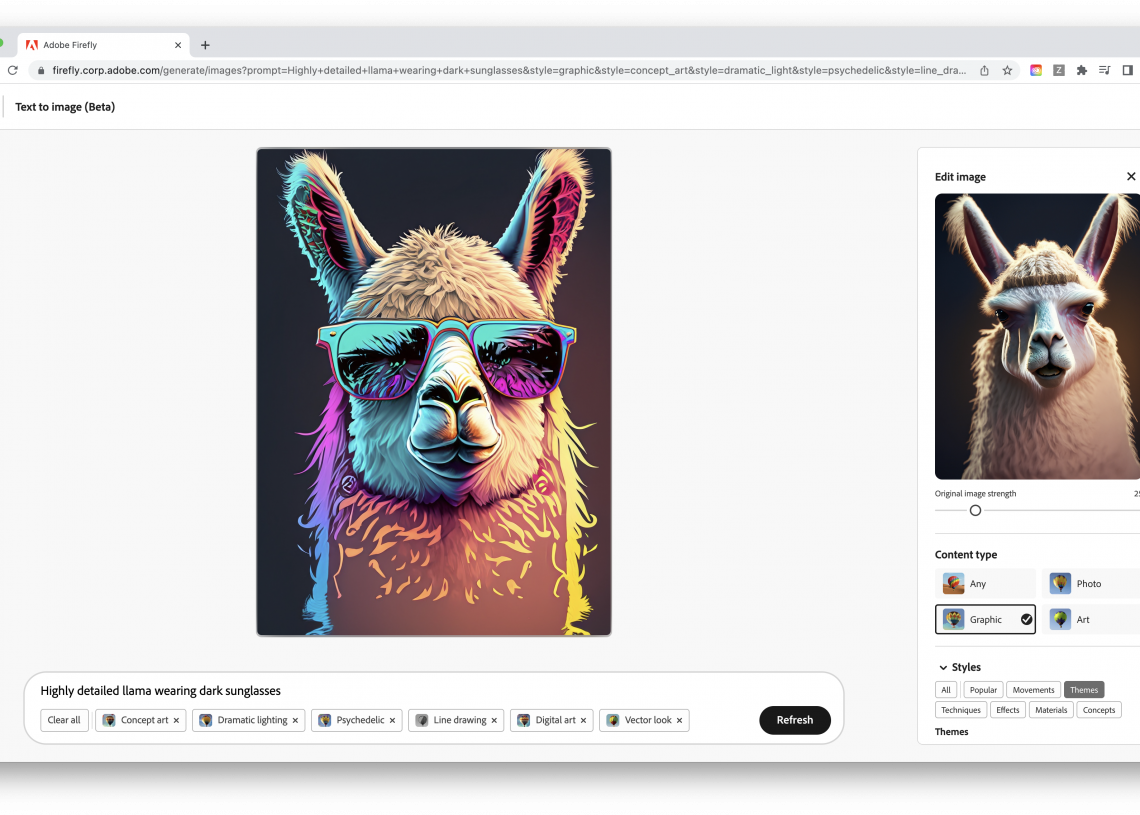
Task: Click the Digital art tag thumbnail icon
Action: [x=523, y=720]
